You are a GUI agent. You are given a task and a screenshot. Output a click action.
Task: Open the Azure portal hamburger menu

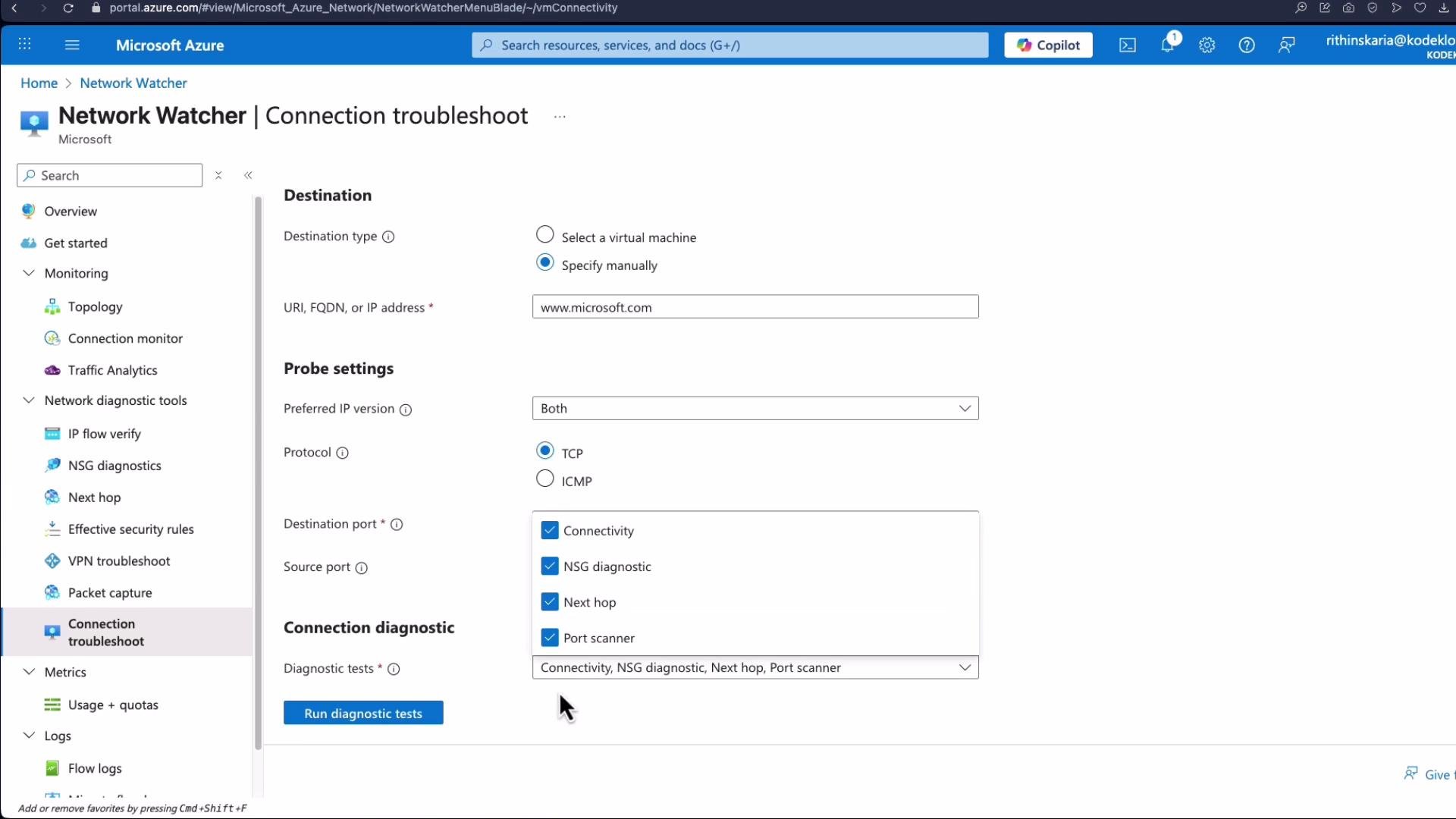pyautogui.click(x=72, y=45)
